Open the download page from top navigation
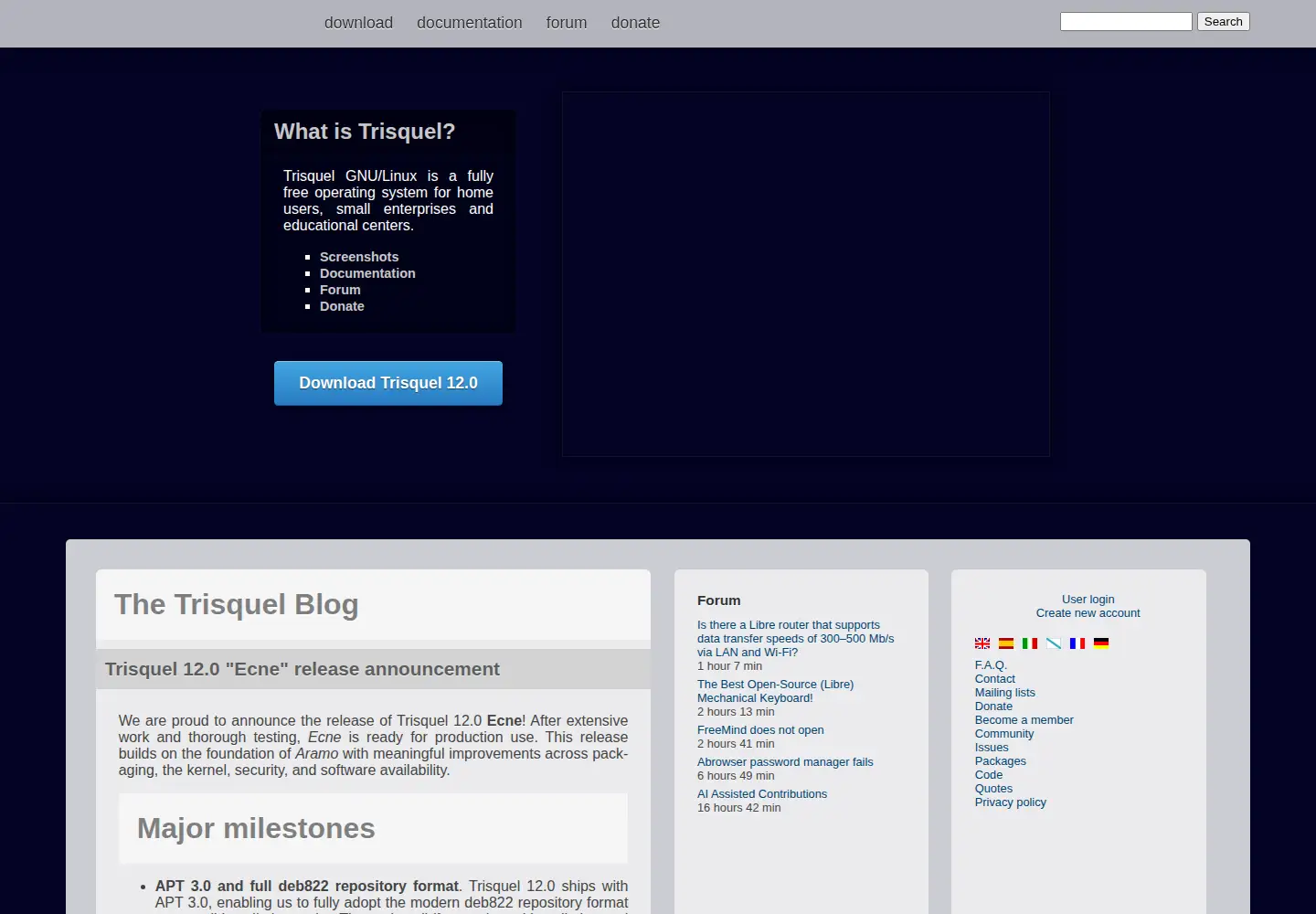The height and width of the screenshot is (914, 1316). coord(358,23)
